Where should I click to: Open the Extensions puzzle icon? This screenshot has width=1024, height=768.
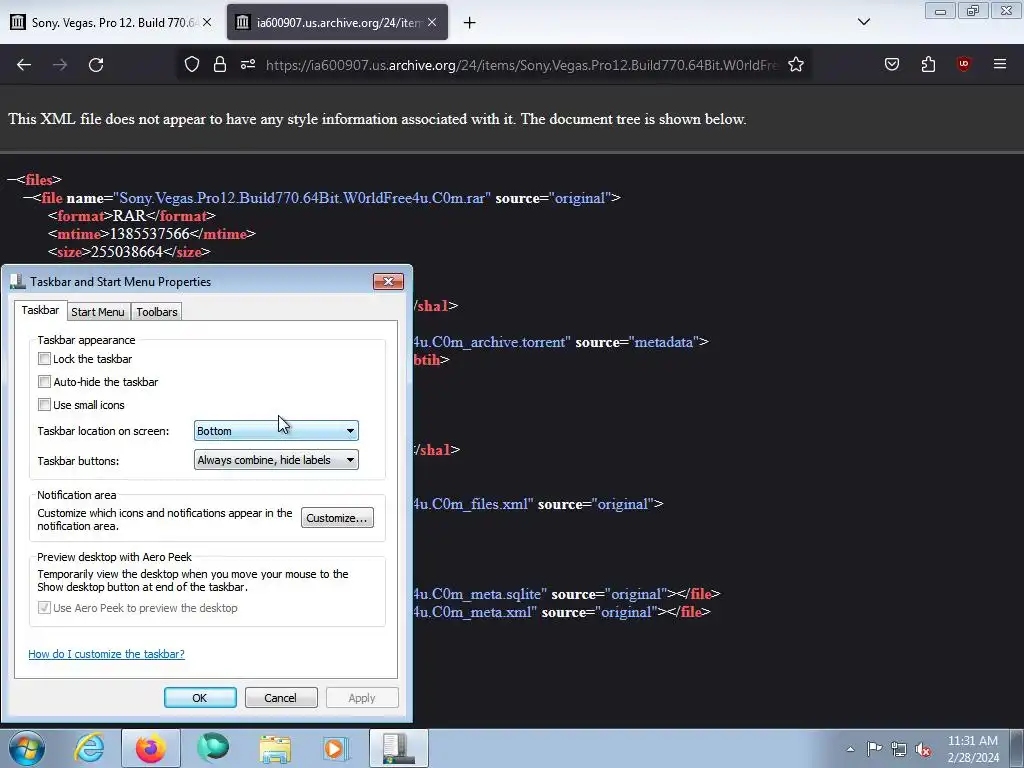(928, 64)
